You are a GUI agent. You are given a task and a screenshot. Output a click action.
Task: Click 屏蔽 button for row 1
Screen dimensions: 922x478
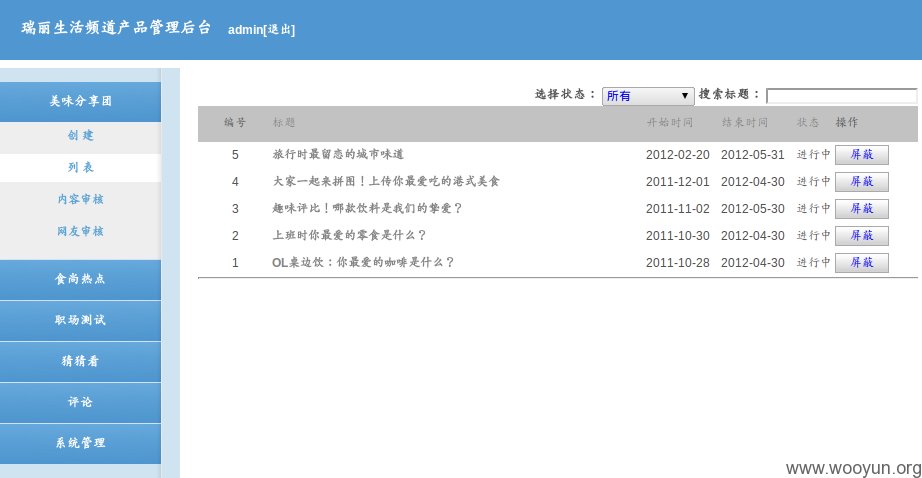tap(861, 263)
